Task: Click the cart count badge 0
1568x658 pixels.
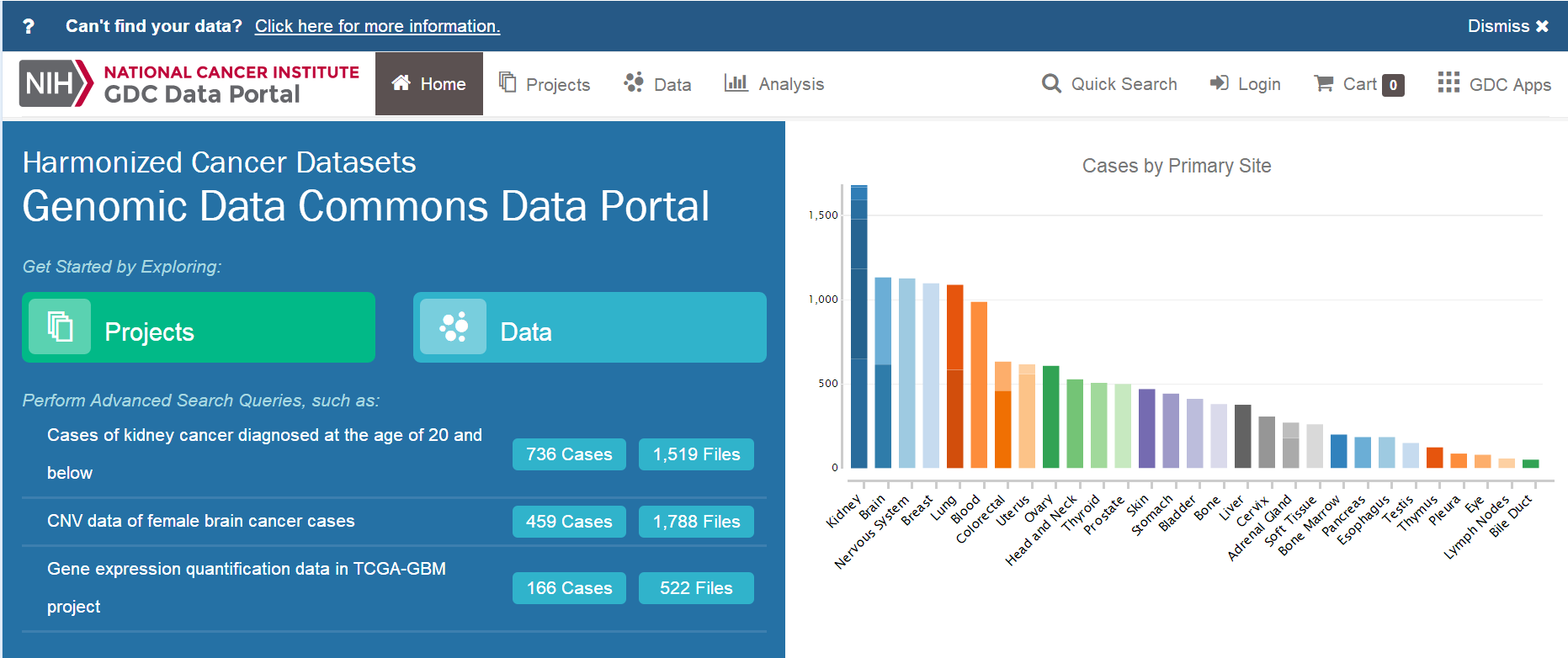Action: (x=1394, y=85)
